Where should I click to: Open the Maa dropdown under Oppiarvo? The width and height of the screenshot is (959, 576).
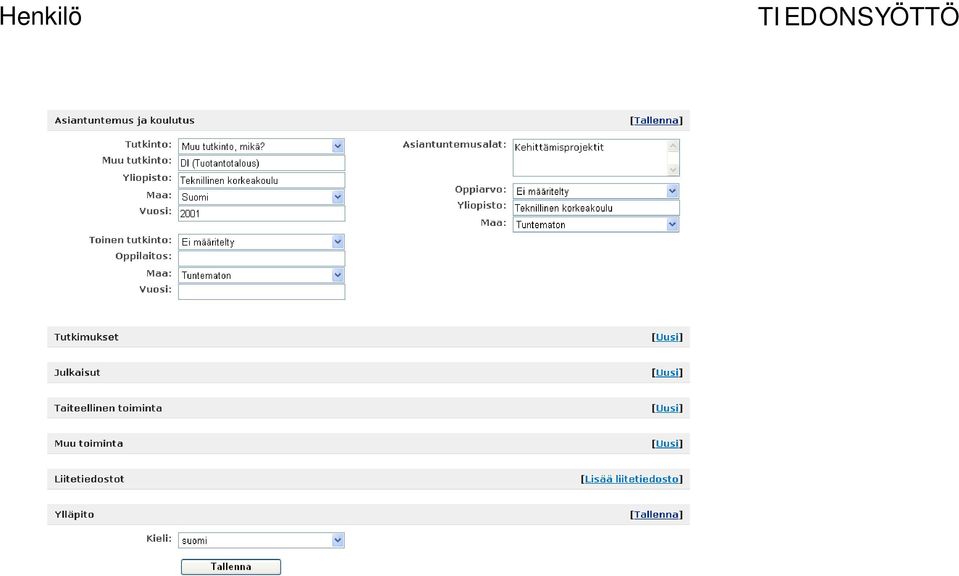[x=596, y=224]
